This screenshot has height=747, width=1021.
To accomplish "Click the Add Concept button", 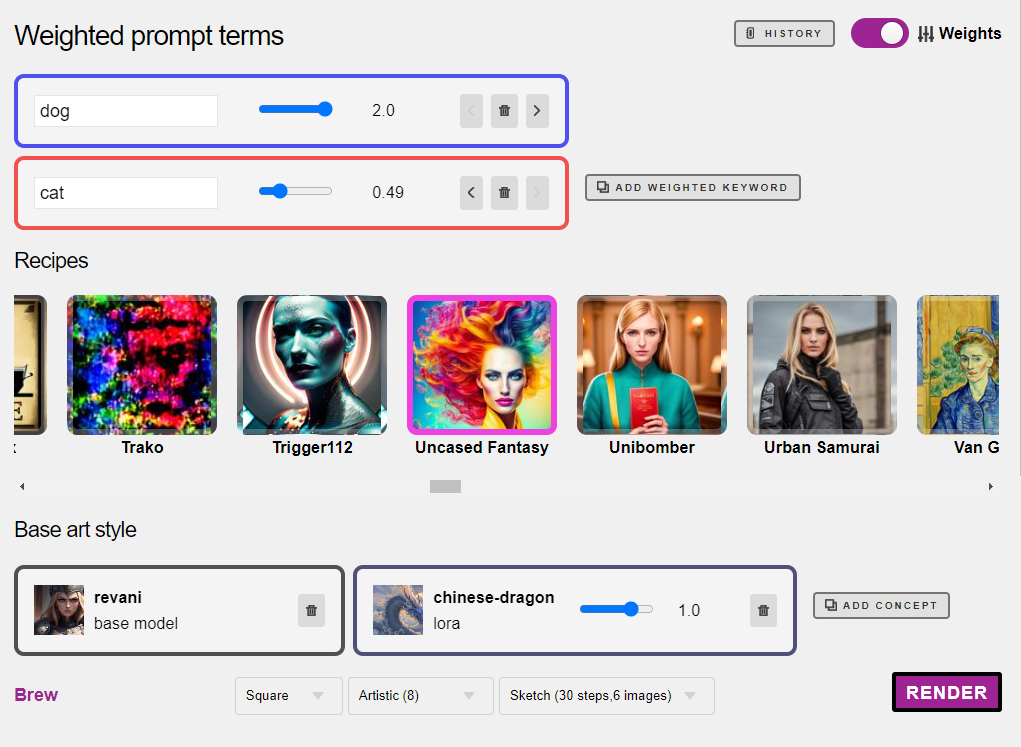I will click(881, 605).
